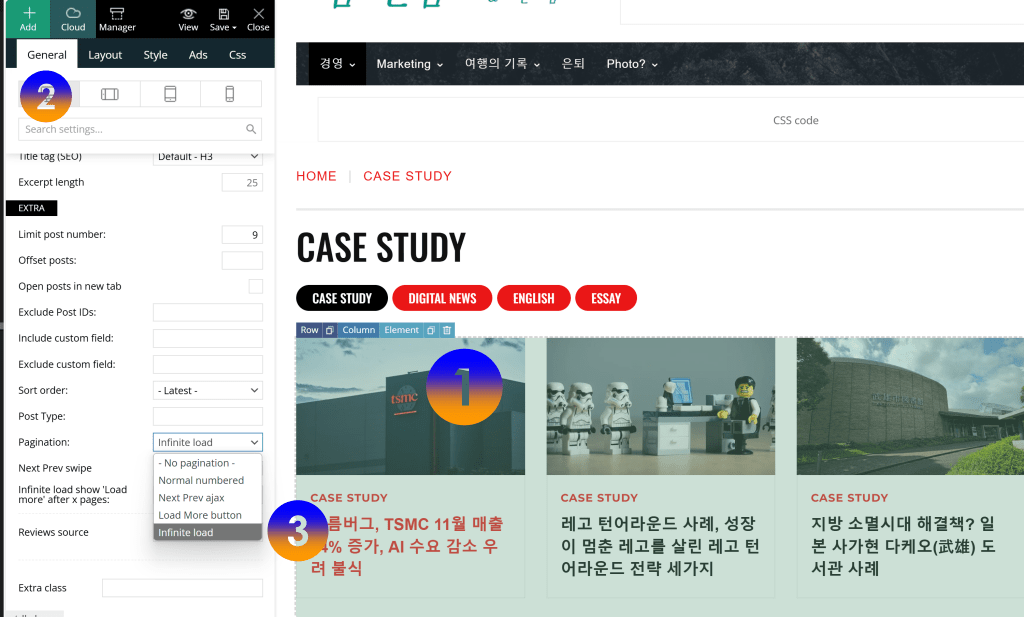Open the Title tag (SEO) dropdown

click(x=207, y=156)
